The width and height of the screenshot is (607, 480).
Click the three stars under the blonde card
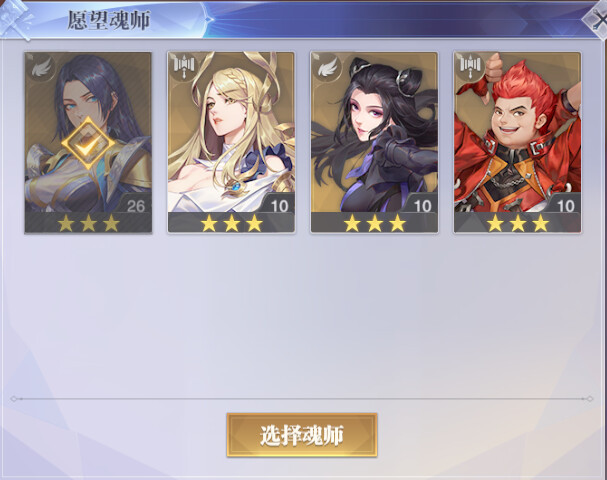coord(231,223)
